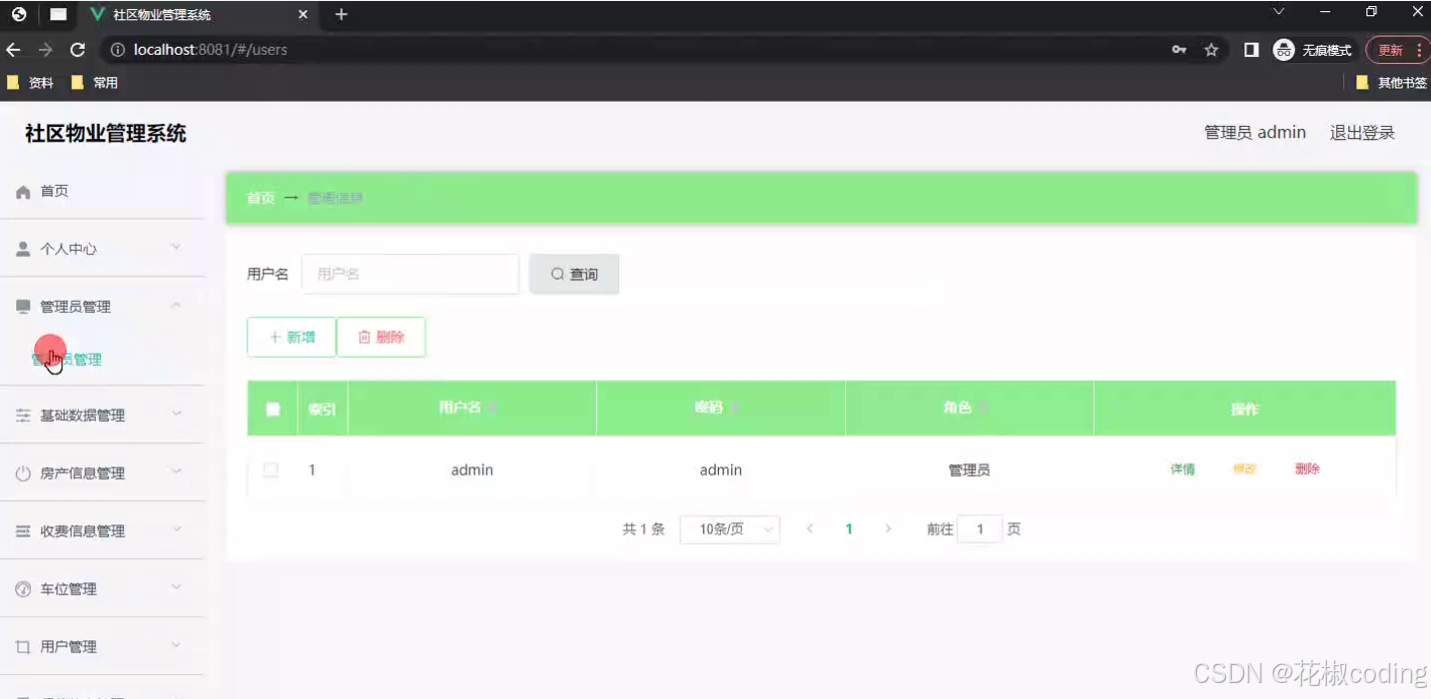Click 退出登录 to log out

point(1362,133)
